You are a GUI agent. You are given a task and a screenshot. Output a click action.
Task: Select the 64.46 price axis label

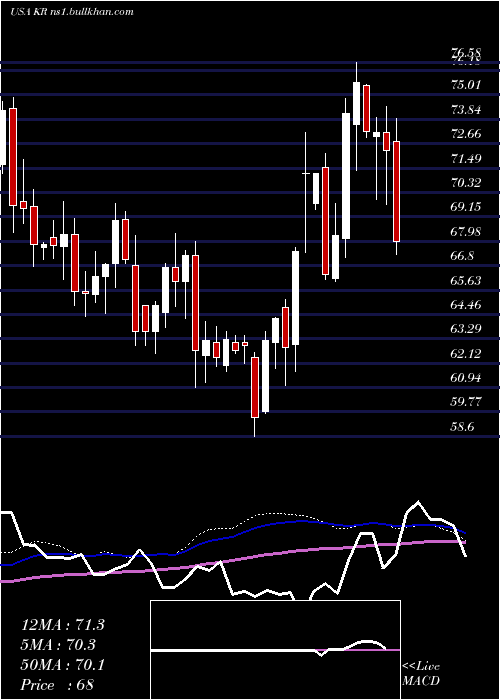[467, 304]
